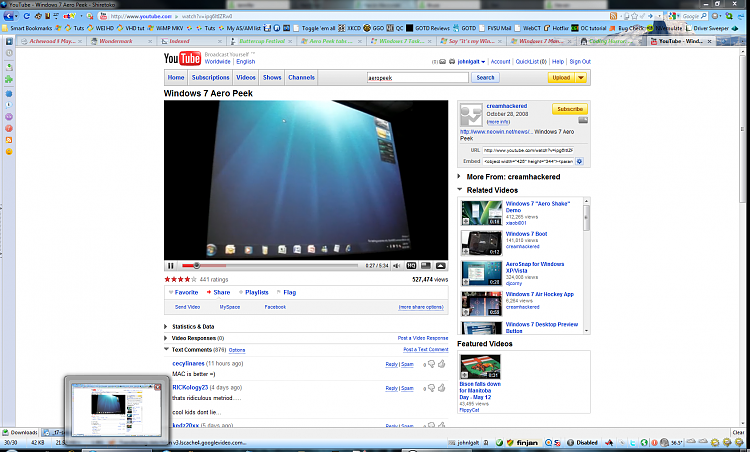This screenshot has height=452, width=750.
Task: Mute the video via speaker icon
Action: coord(397,265)
